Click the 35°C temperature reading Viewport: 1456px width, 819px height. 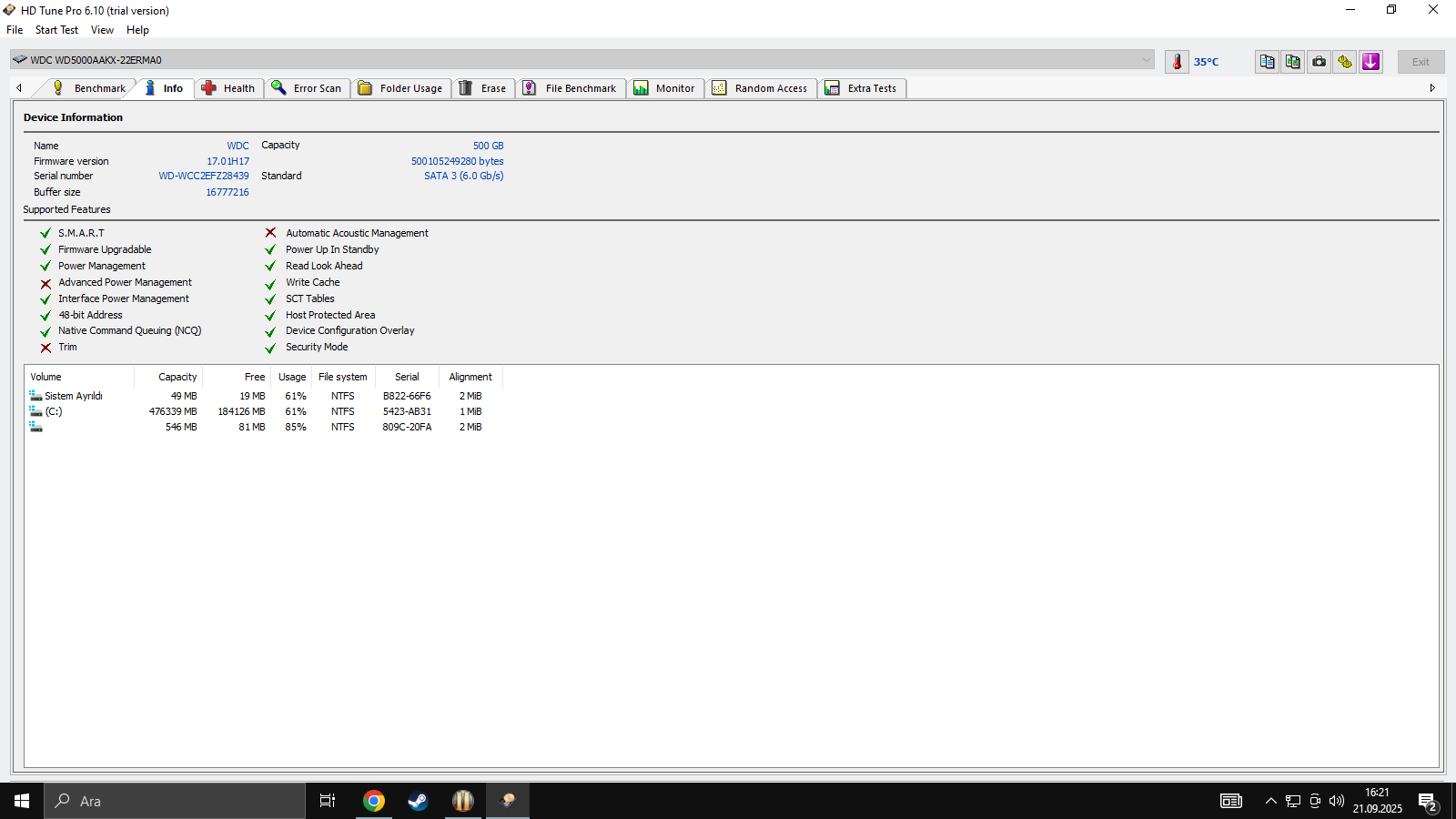click(1206, 62)
